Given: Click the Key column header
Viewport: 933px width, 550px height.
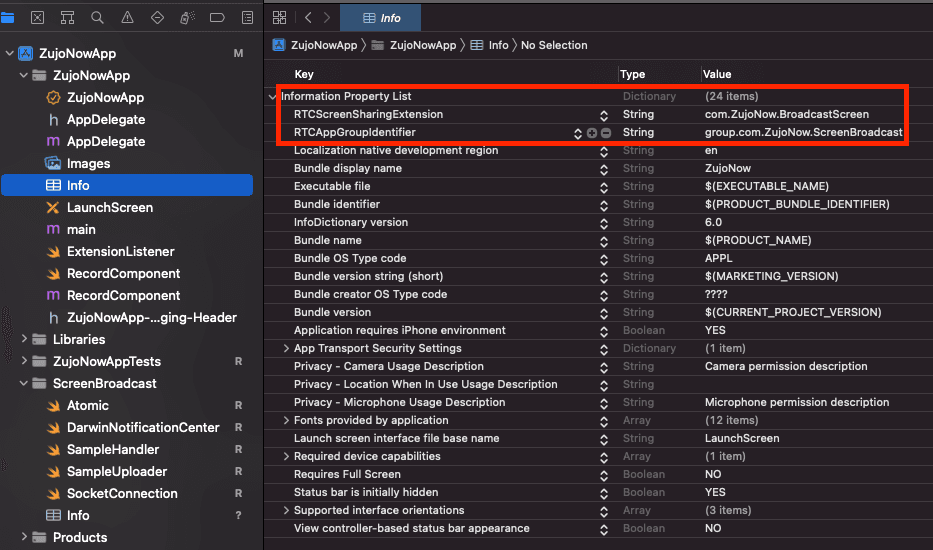Looking at the screenshot, I should pos(303,74).
